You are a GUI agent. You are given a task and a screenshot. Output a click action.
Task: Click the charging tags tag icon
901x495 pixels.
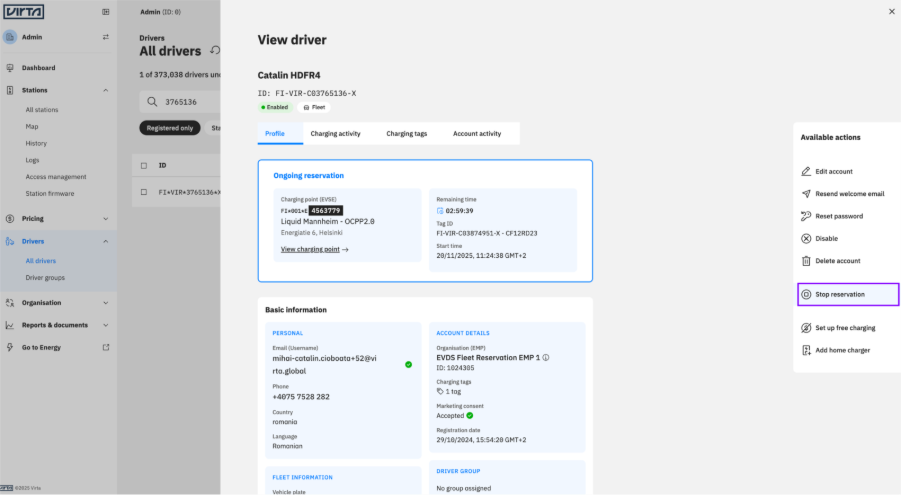440,392
